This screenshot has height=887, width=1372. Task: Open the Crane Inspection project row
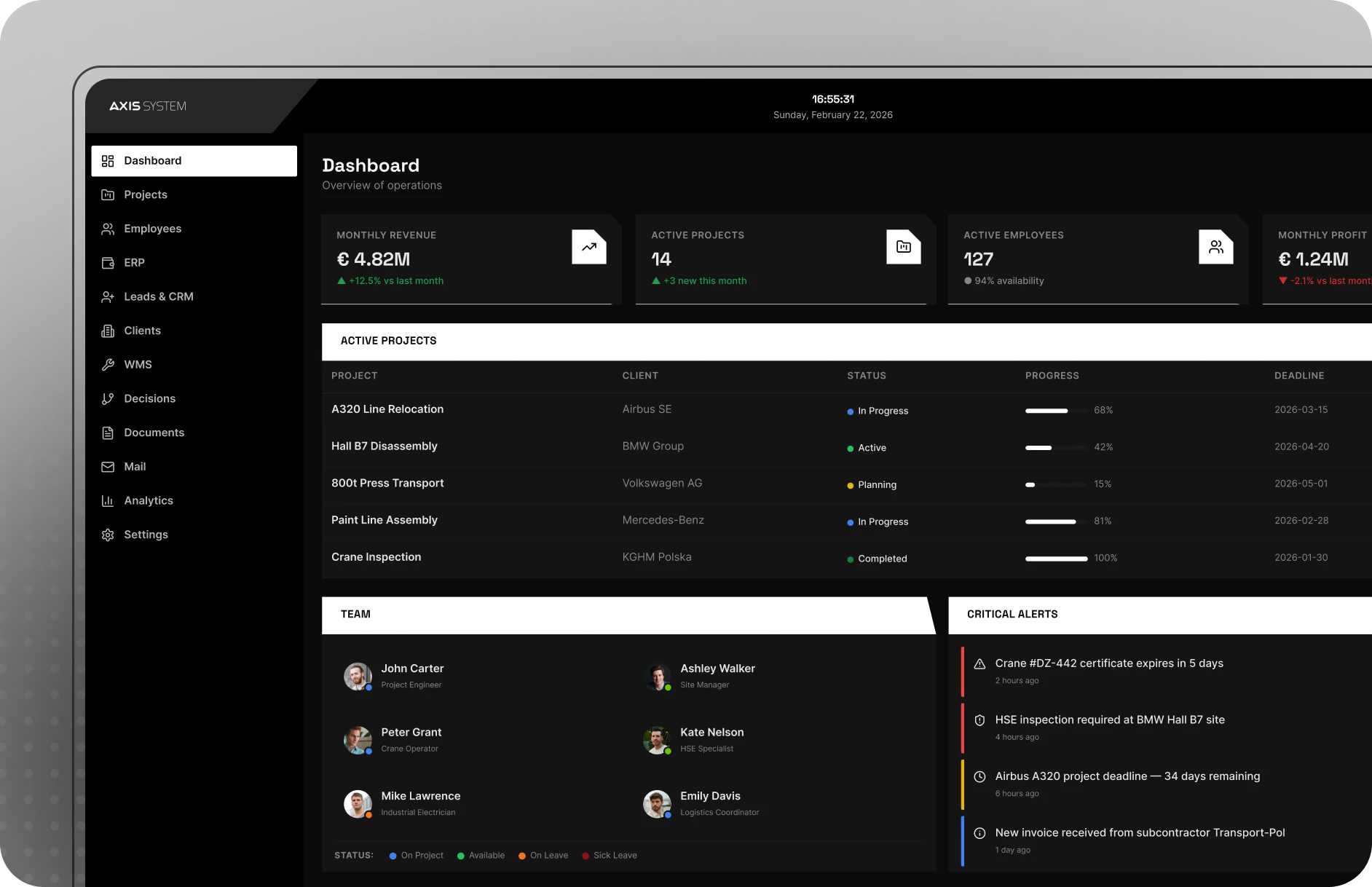click(x=376, y=557)
